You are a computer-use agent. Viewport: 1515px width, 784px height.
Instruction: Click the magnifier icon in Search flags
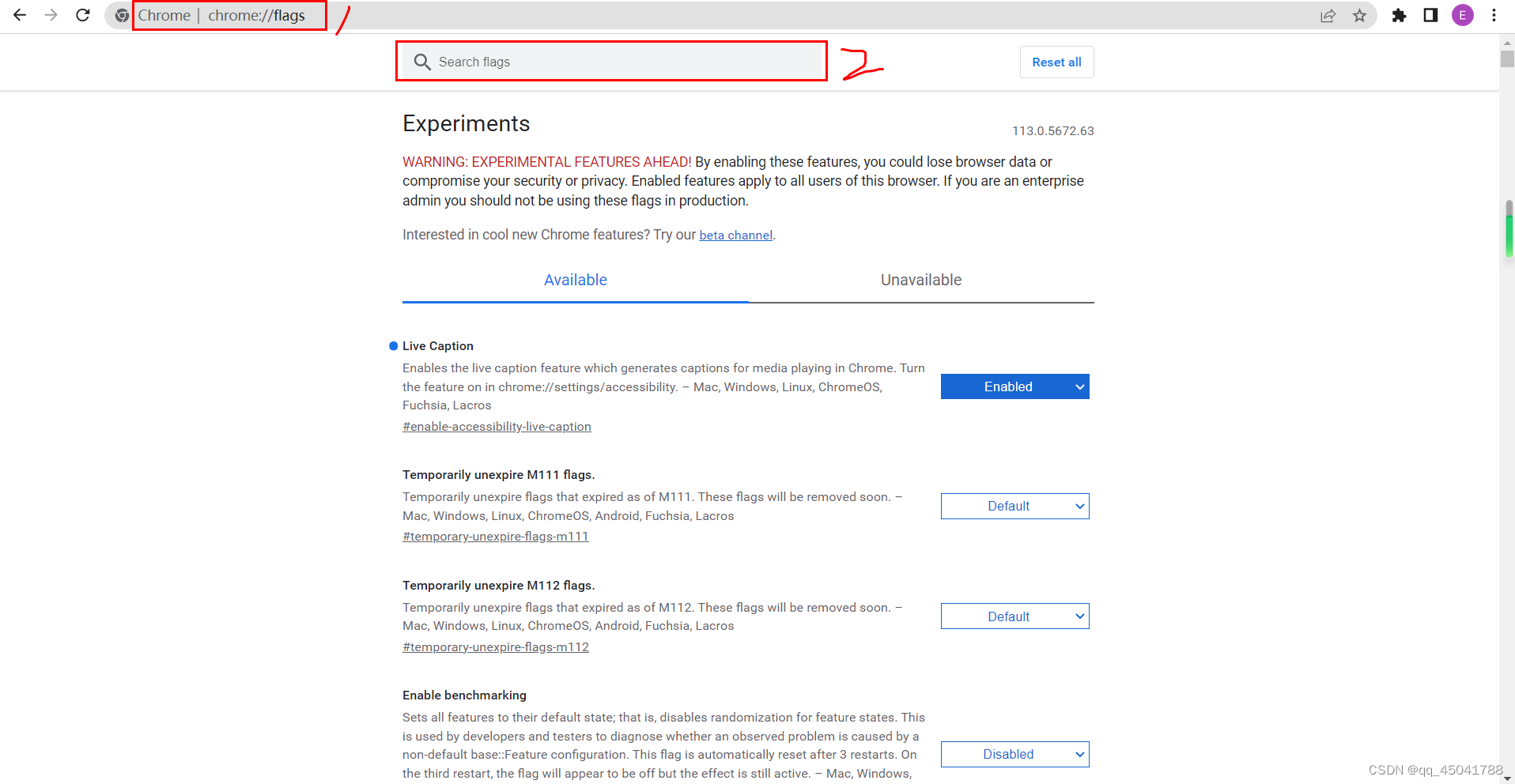coord(422,62)
